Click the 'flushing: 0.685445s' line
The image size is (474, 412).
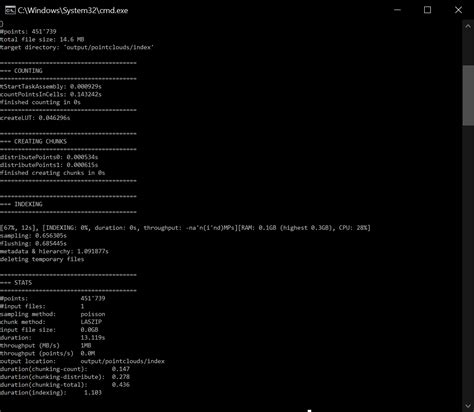(x=33, y=243)
